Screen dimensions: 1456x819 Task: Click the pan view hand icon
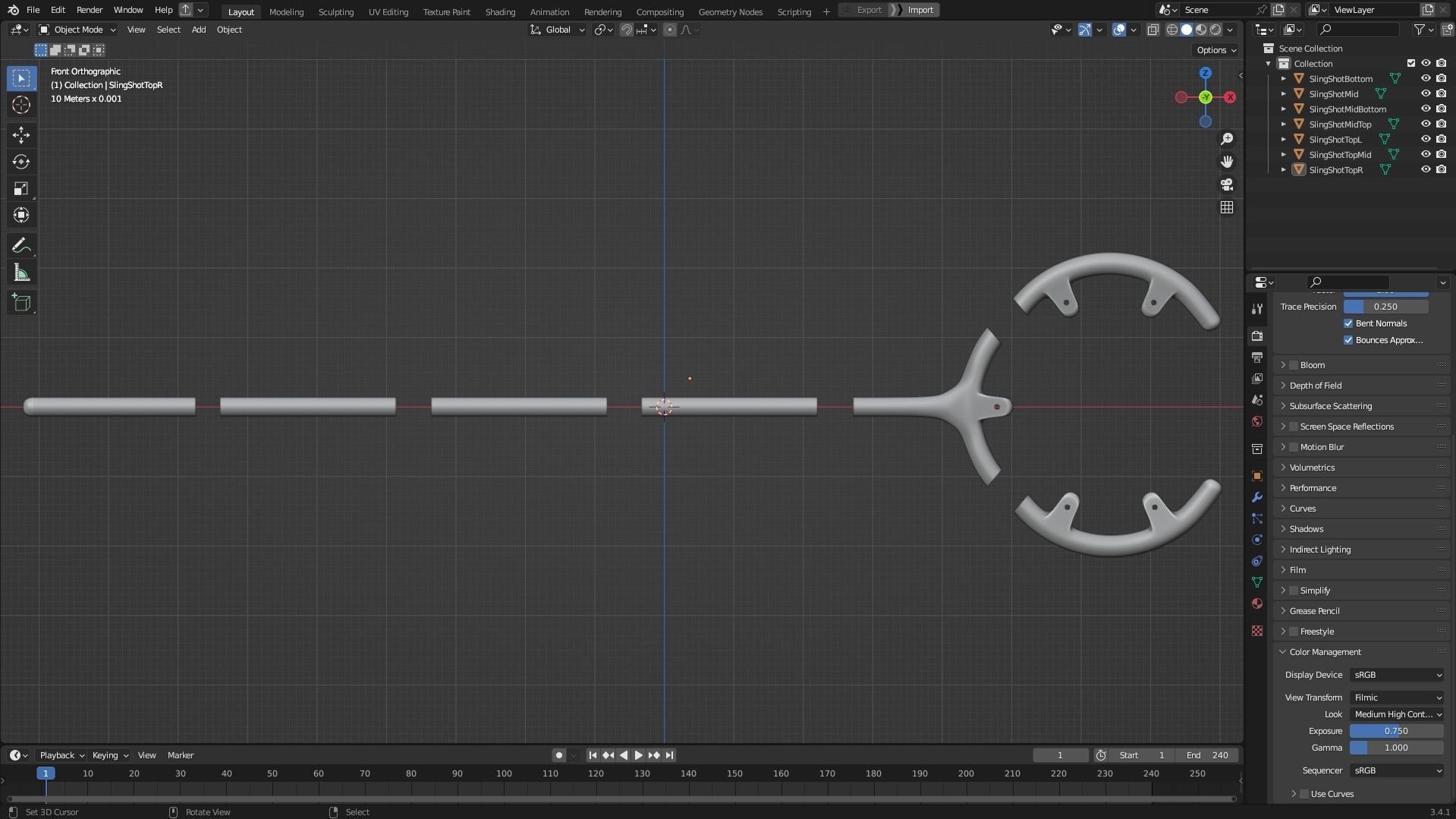coord(1227,162)
